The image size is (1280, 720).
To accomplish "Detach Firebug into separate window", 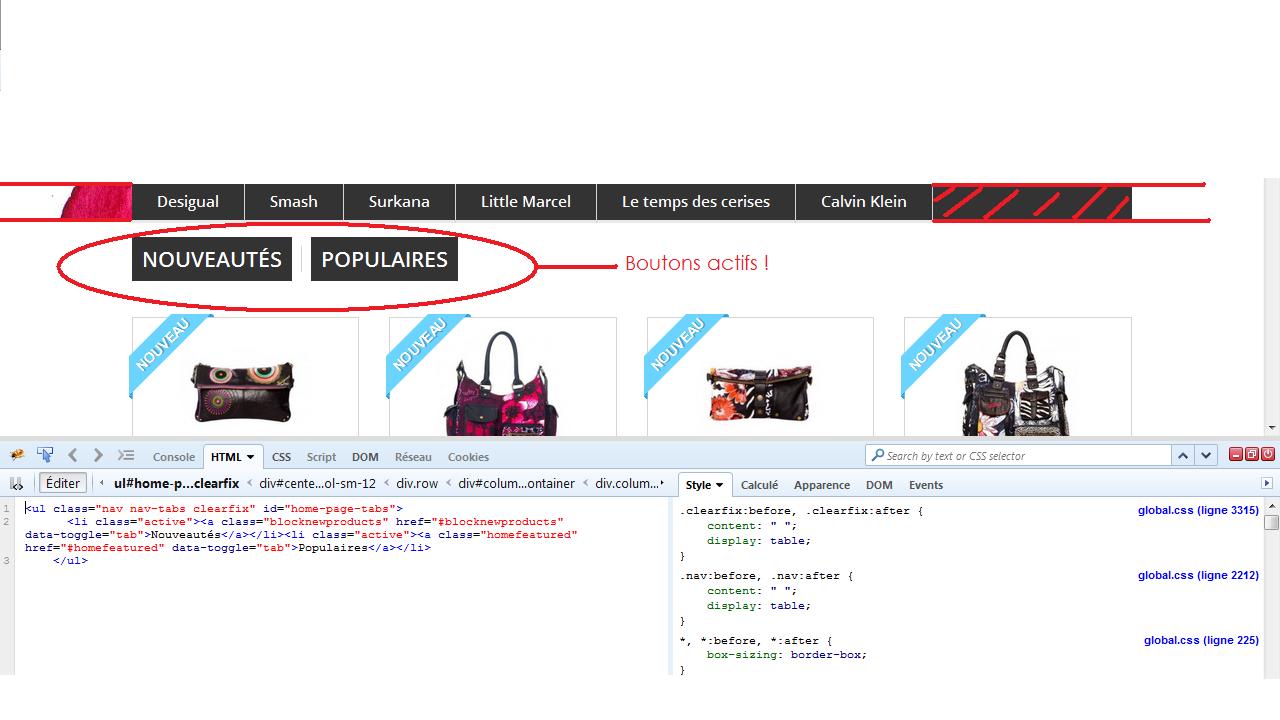I will click(x=1252, y=454).
